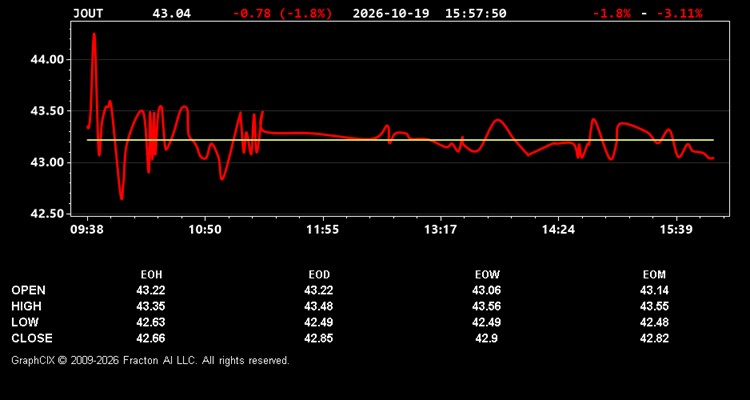The image size is (750, 400).
Task: Click the GraphCIX copyright notice
Action: coord(150,360)
